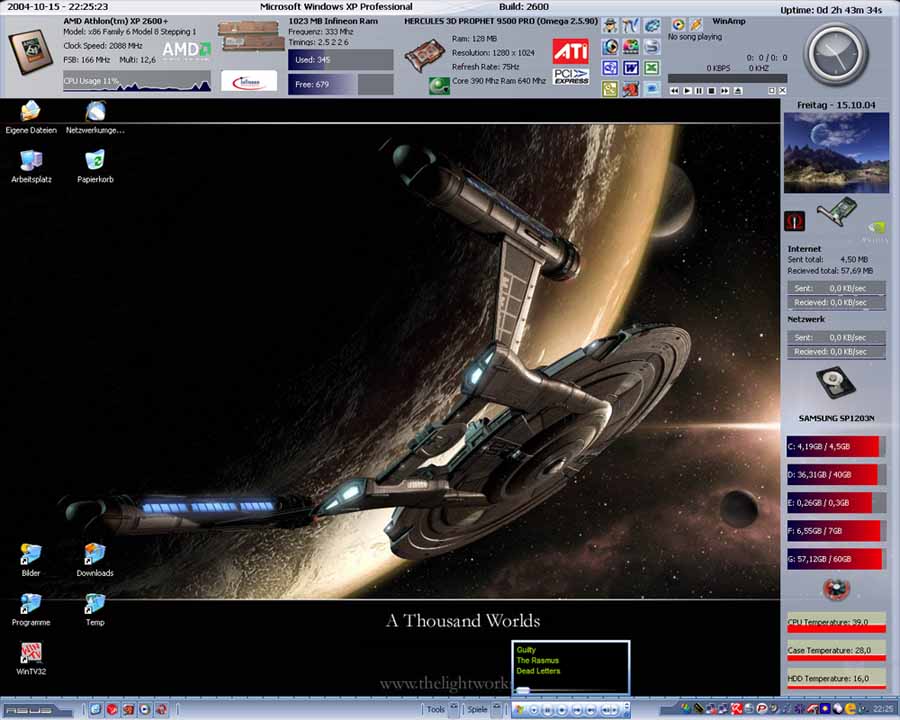This screenshot has height=720, width=900.
Task: Click the WinAmp eject button
Action: pyautogui.click(x=738, y=91)
